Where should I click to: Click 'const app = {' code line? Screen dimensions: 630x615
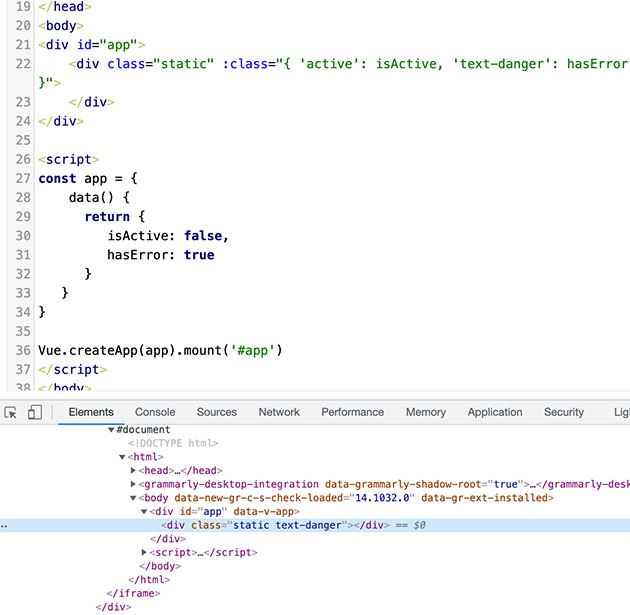[88, 178]
